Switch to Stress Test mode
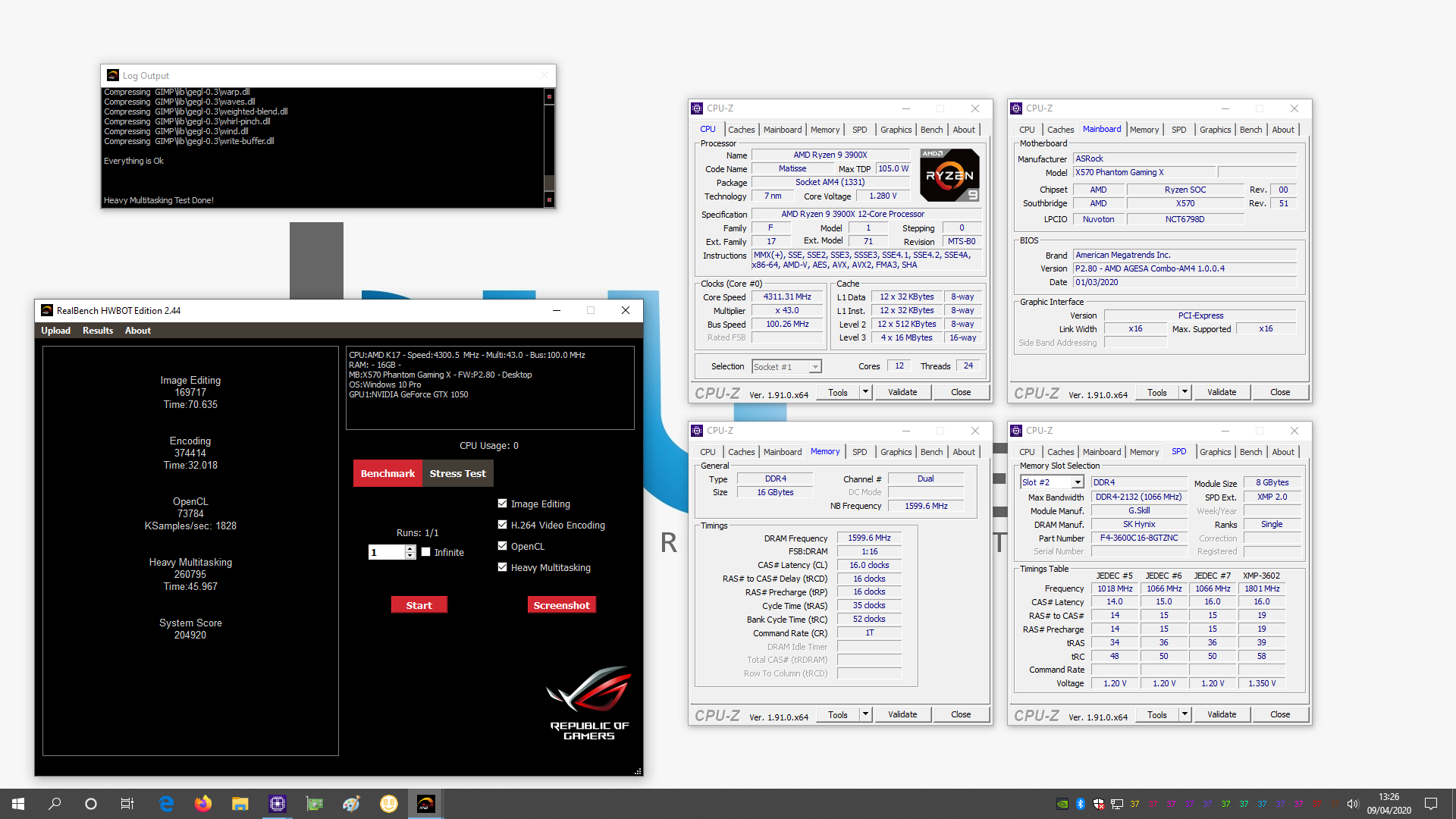1456x819 pixels. 457,473
